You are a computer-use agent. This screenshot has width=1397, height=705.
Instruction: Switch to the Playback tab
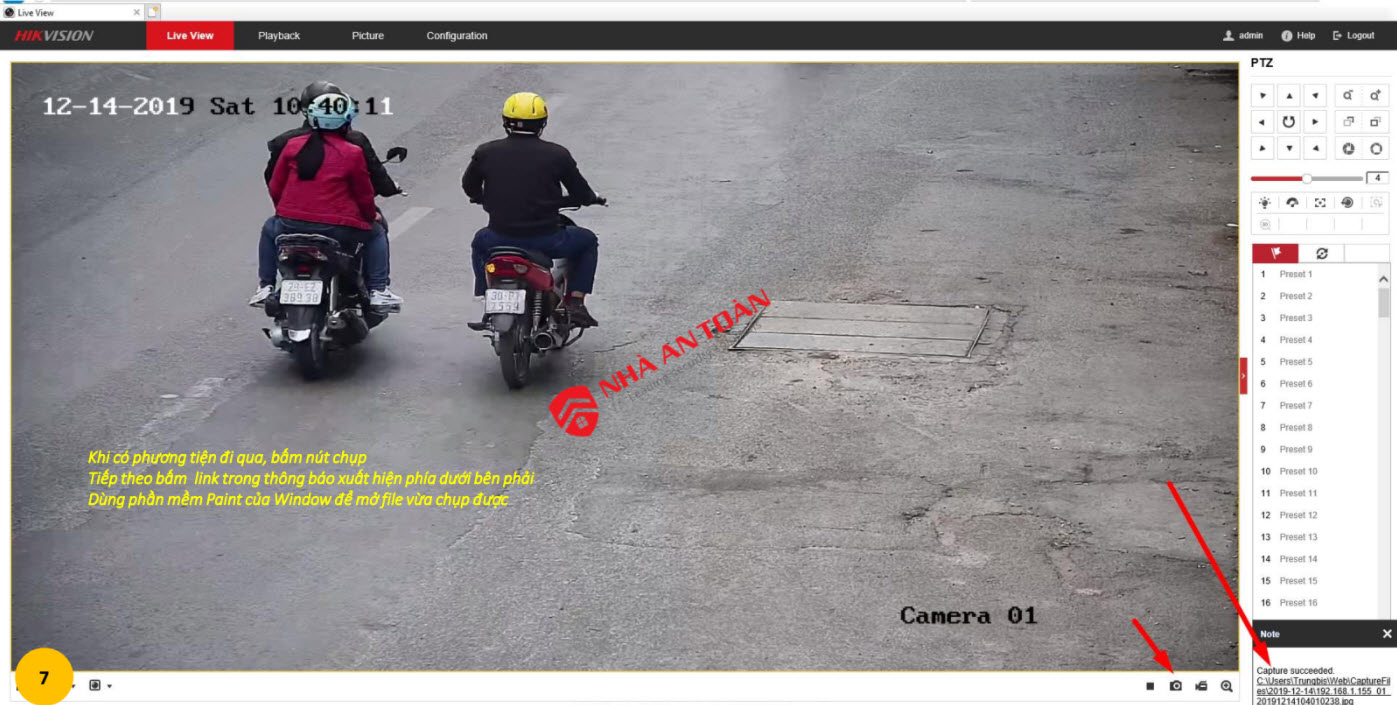point(279,36)
